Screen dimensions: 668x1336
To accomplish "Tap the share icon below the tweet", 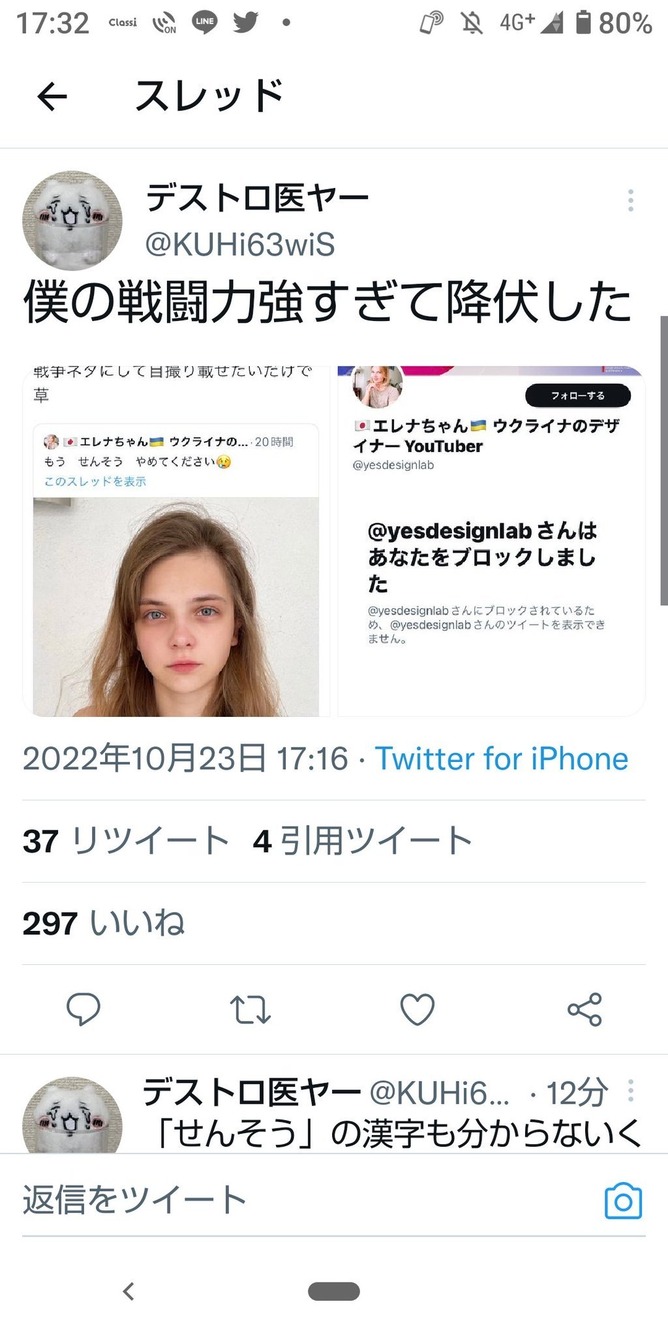I will 585,1010.
